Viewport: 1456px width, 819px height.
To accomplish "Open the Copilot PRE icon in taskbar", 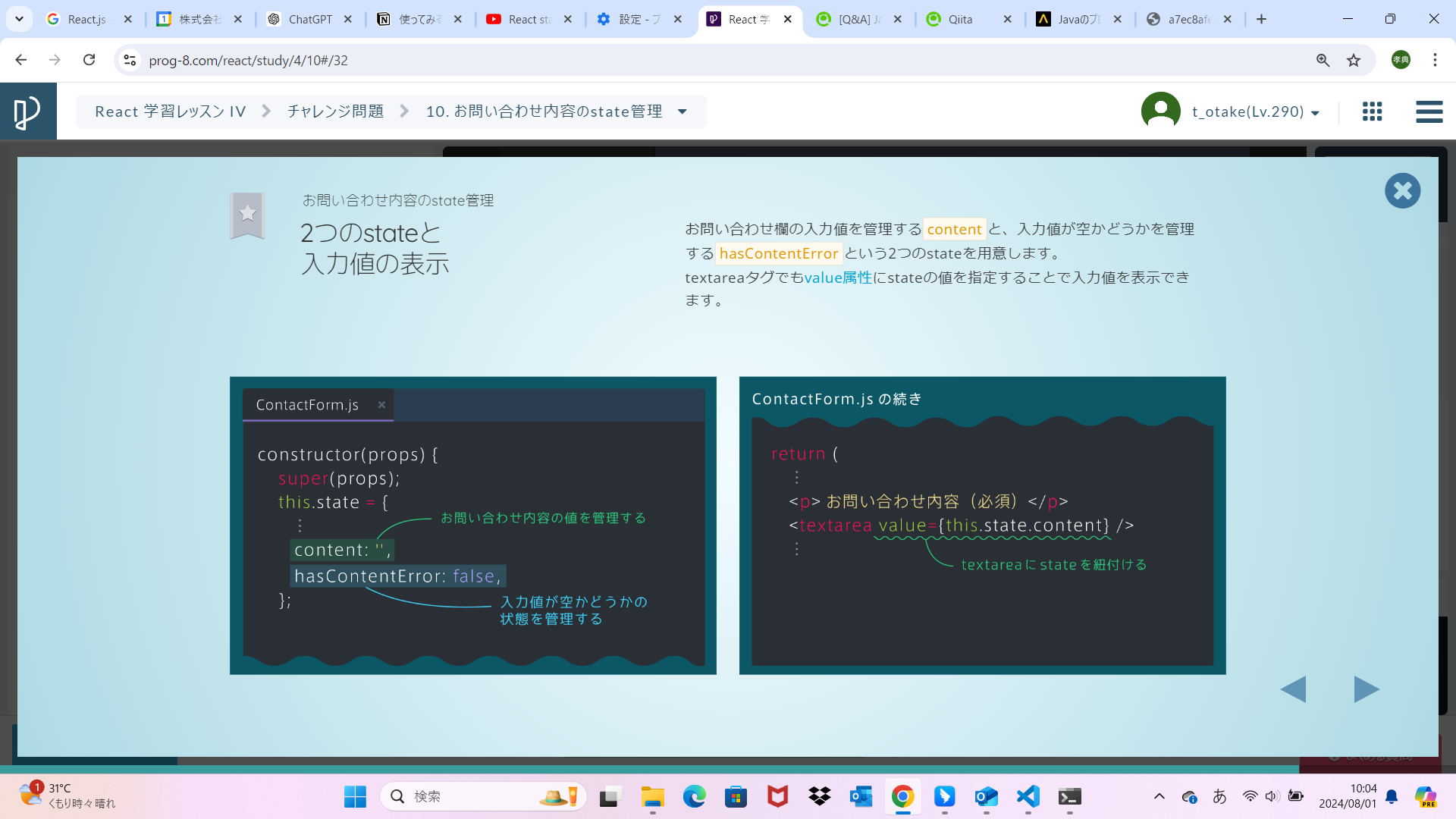I will (x=1426, y=796).
